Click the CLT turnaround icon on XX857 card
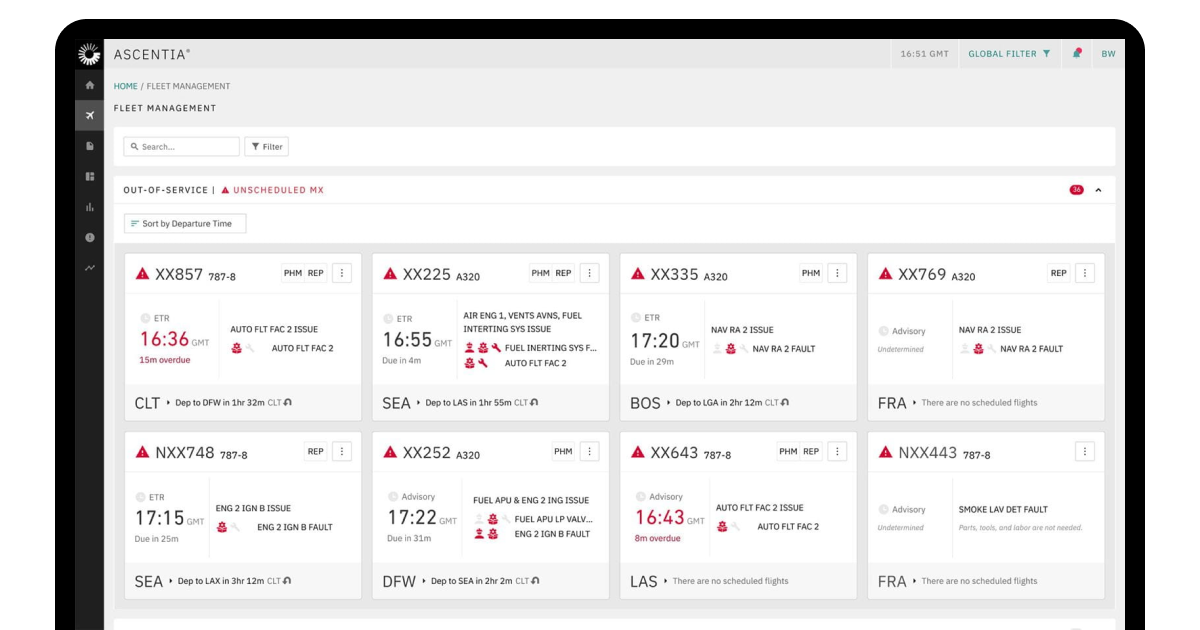Viewport: 1200px width, 630px height. (287, 403)
